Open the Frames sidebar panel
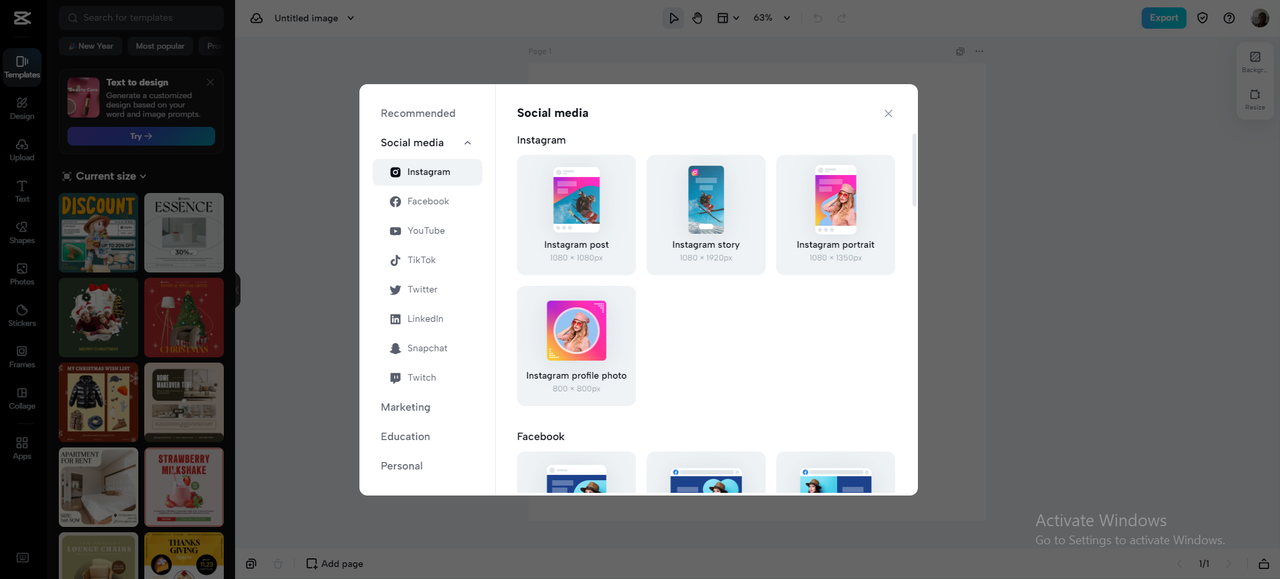1280x579 pixels. click(x=22, y=357)
